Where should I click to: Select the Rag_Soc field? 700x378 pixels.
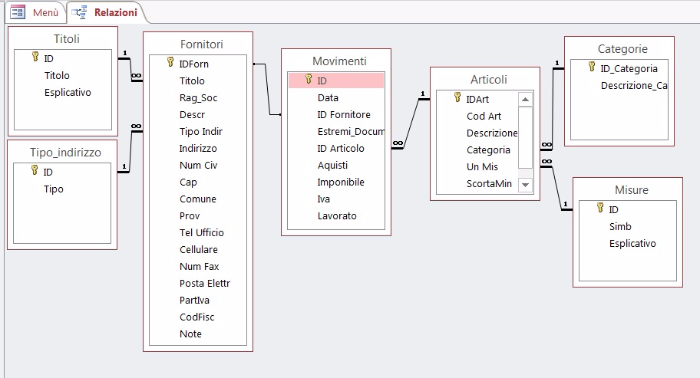(x=198, y=98)
